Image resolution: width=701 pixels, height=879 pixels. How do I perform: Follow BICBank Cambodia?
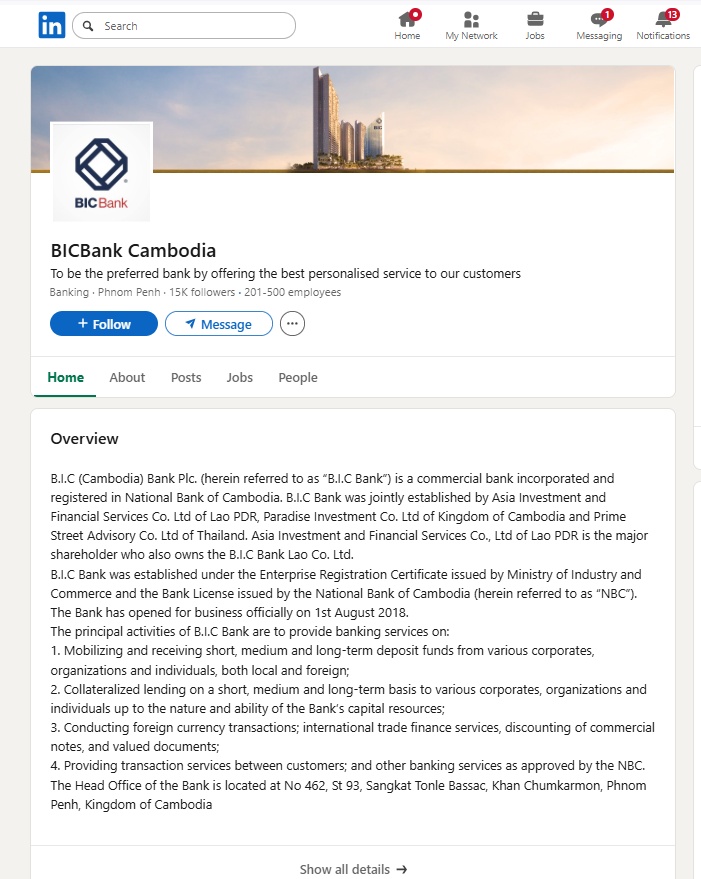pos(103,323)
